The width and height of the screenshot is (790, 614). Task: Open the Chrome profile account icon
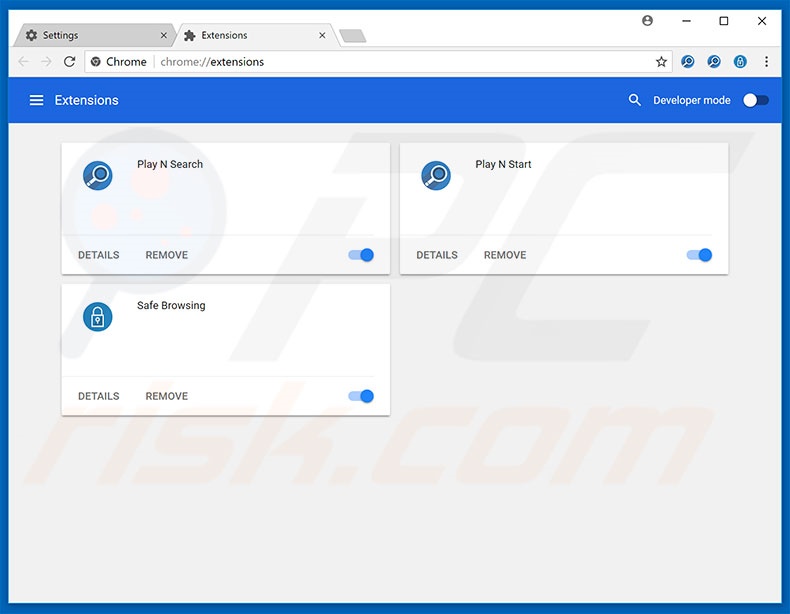(x=647, y=21)
